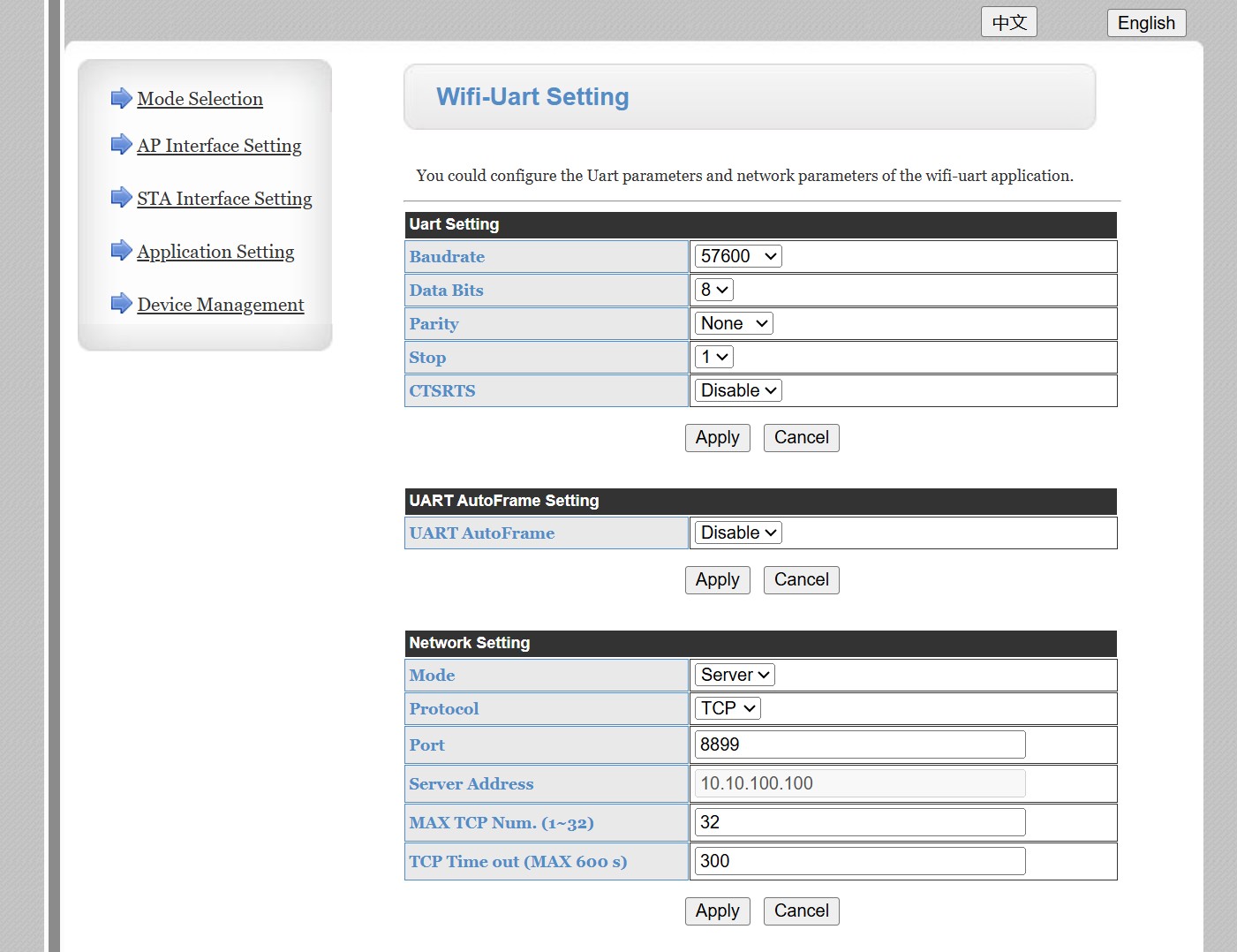This screenshot has height=952, width=1237.
Task: Click the Port input field
Action: click(859, 744)
